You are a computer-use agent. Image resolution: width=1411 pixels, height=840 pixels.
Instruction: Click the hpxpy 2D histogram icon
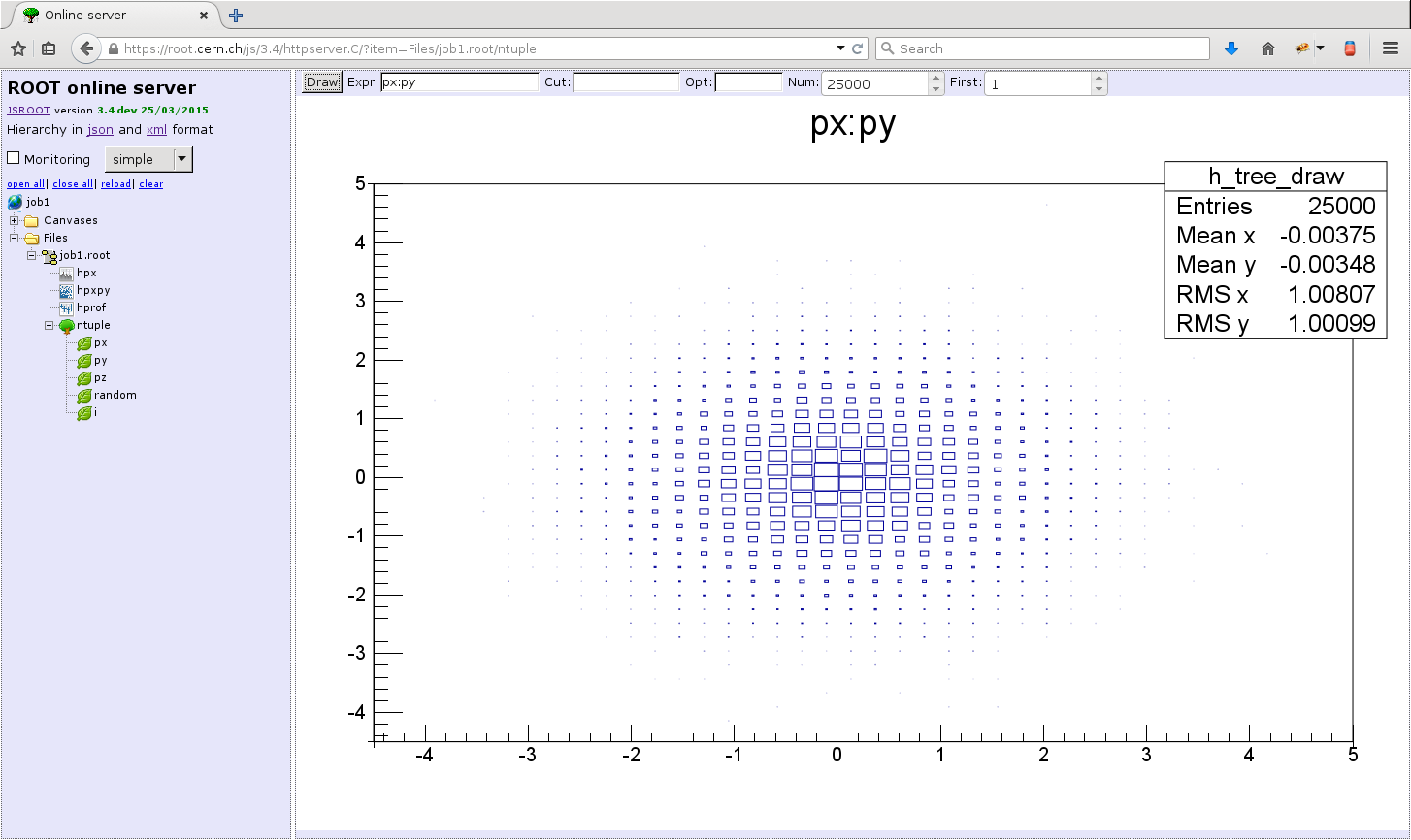66,291
